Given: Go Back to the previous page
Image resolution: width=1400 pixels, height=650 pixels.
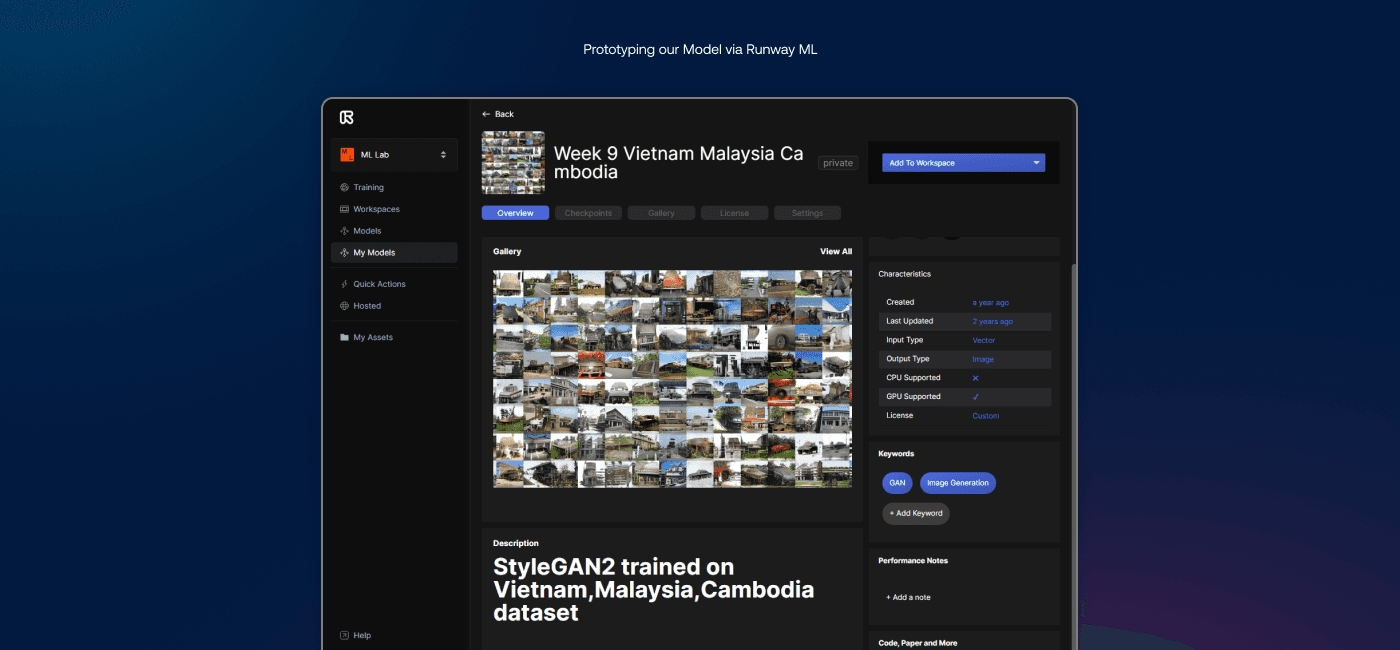Looking at the screenshot, I should click(x=497, y=114).
